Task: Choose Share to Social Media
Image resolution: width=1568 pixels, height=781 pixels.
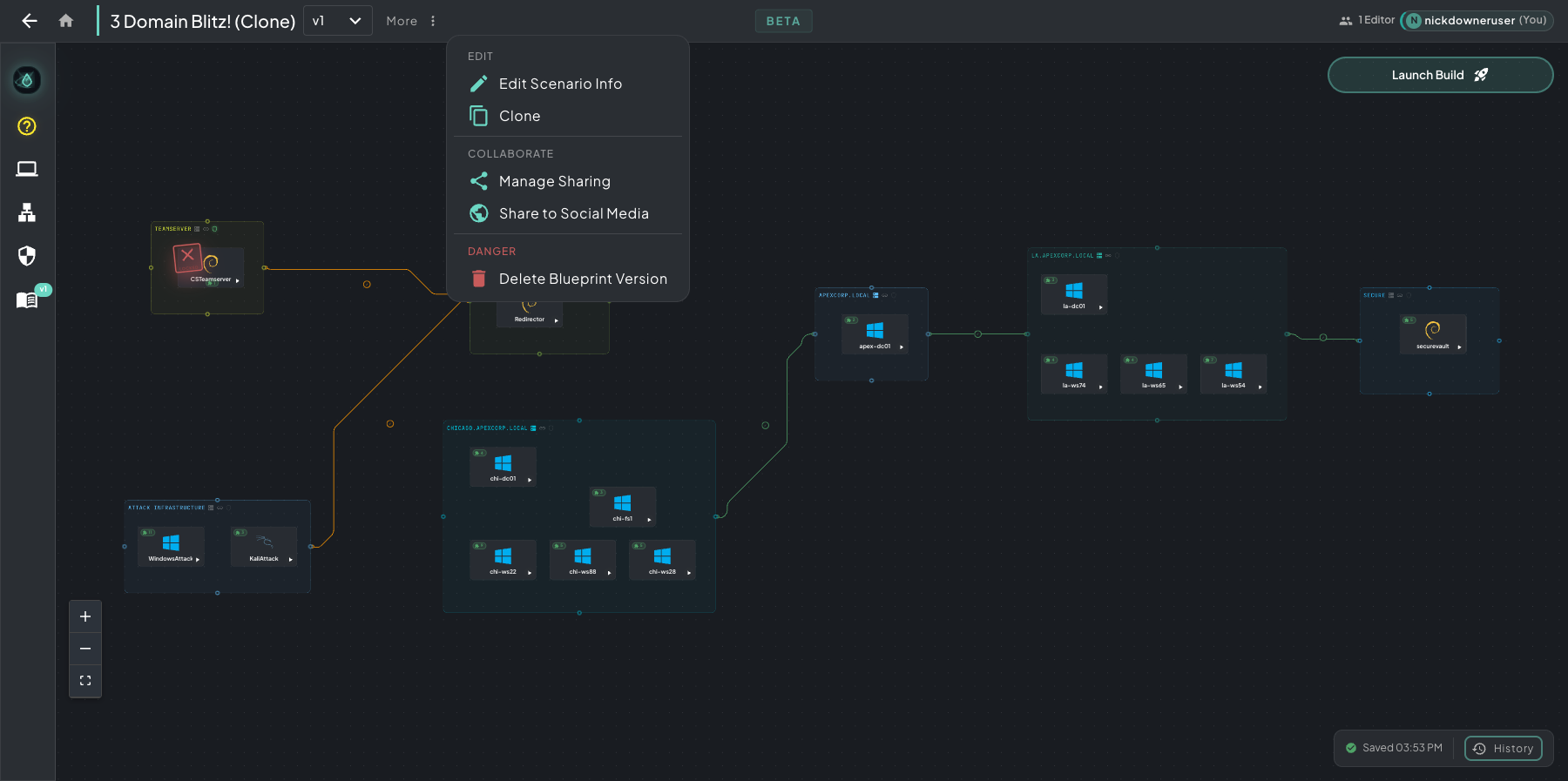Action: (x=568, y=213)
